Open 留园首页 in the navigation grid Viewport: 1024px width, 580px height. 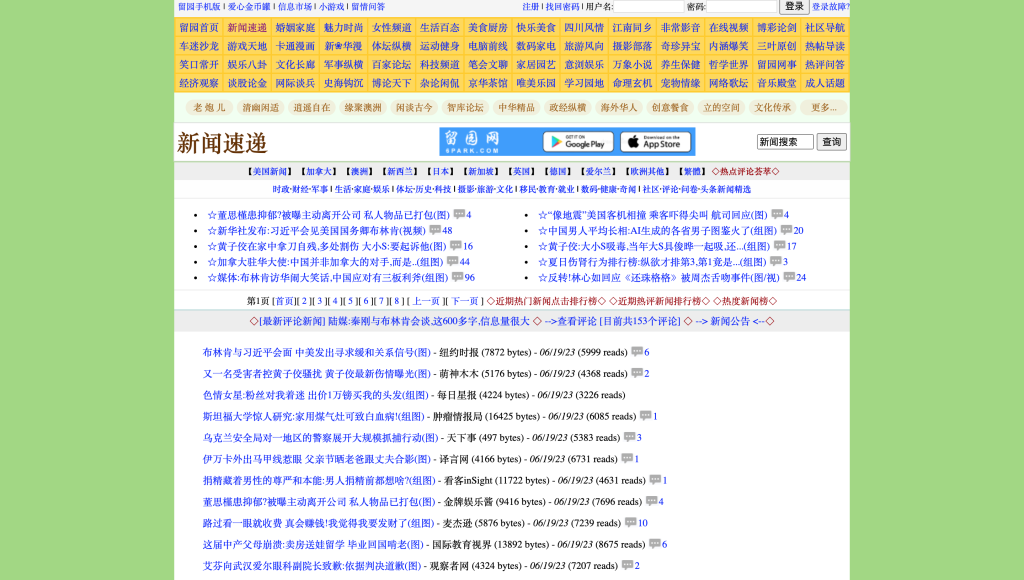199,28
